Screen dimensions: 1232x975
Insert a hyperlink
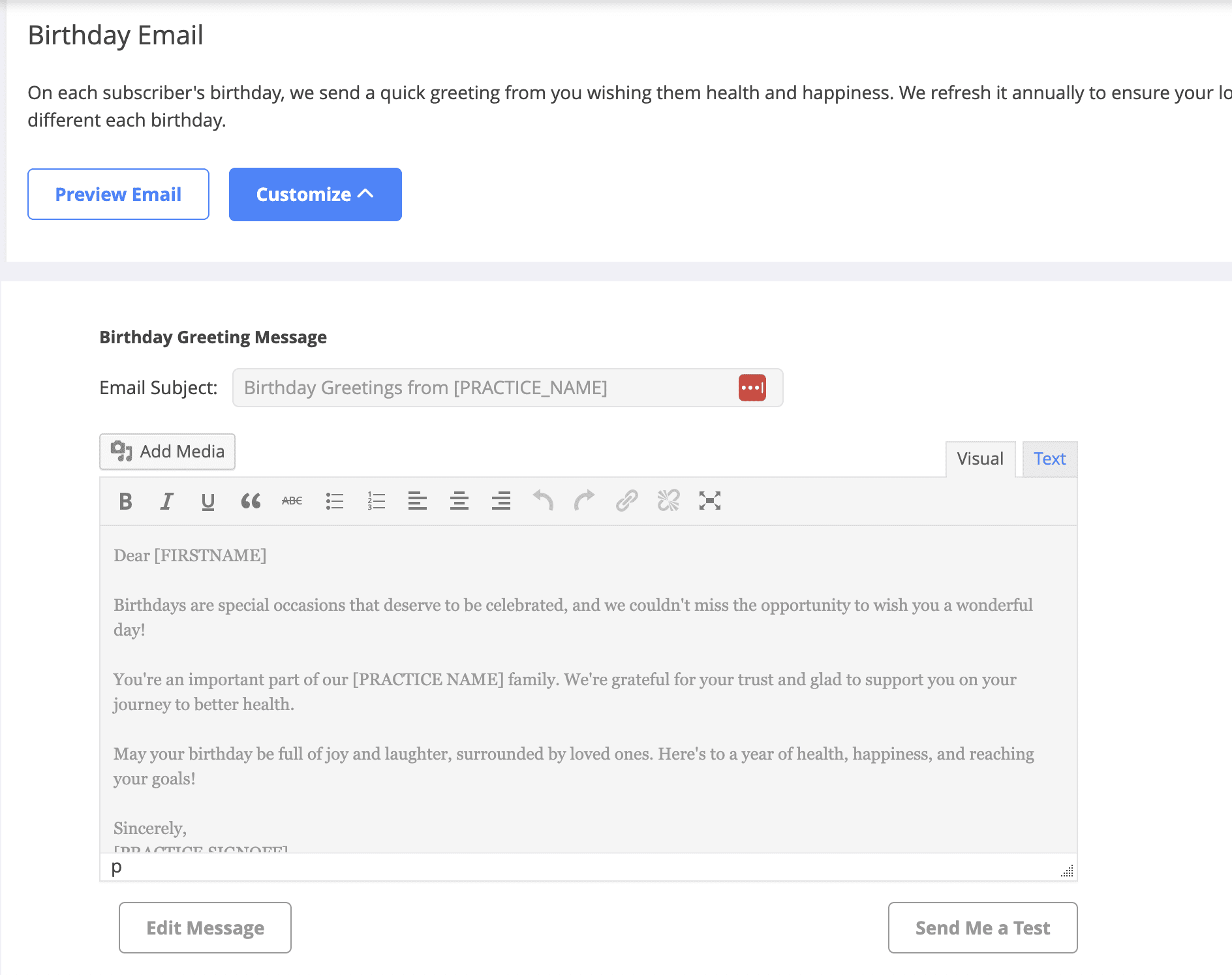(626, 501)
